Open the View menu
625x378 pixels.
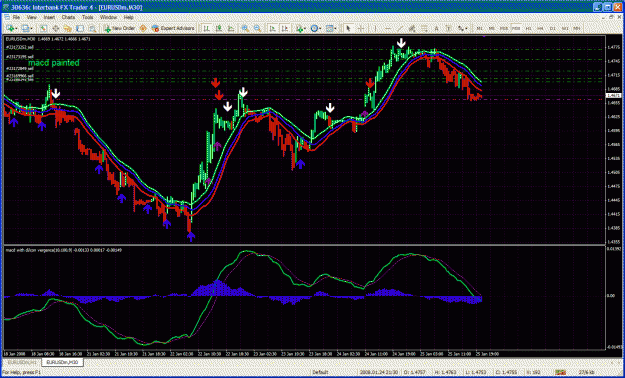click(x=31, y=18)
